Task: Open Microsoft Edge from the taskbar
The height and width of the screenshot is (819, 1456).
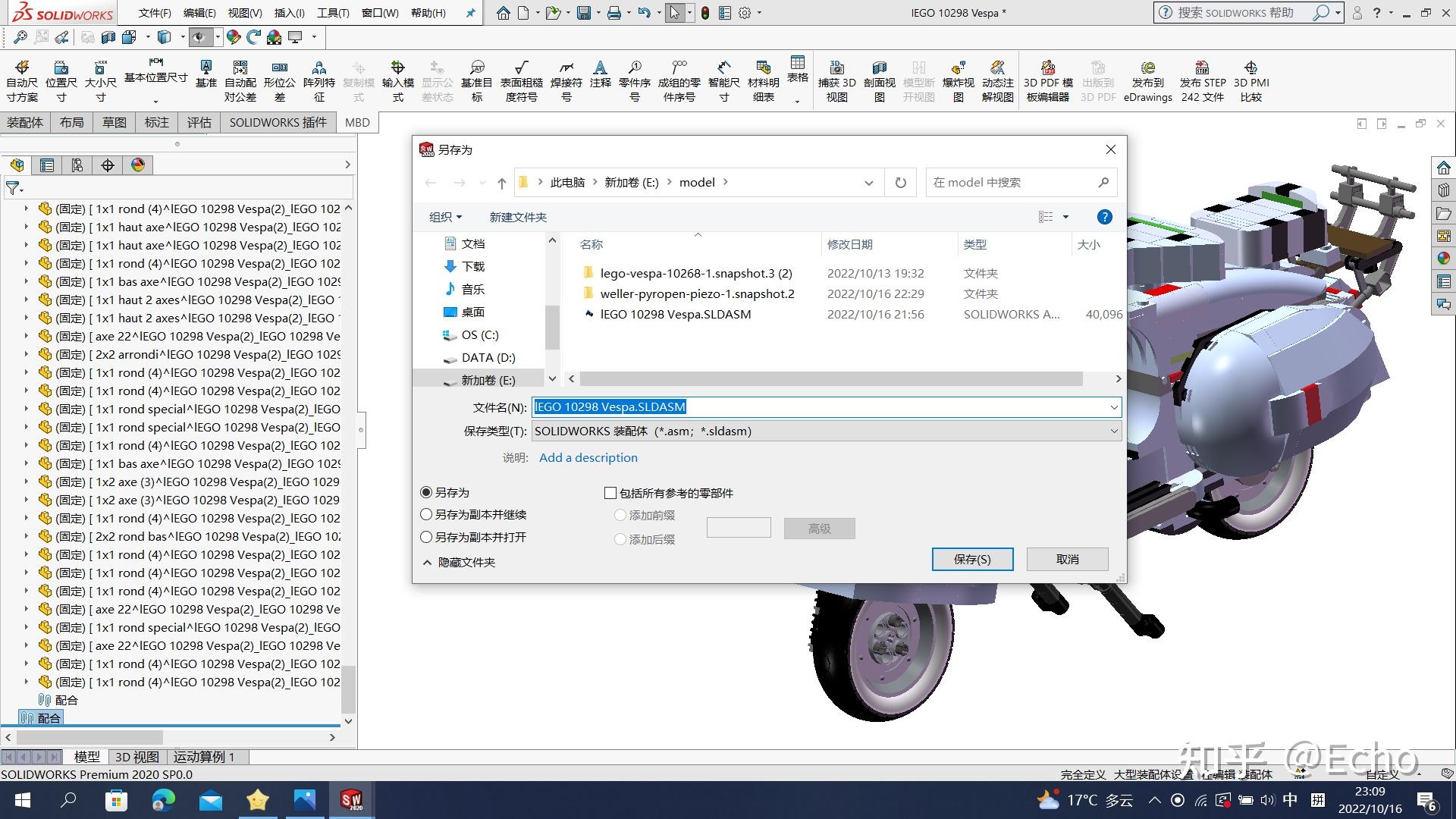Action: click(x=164, y=800)
